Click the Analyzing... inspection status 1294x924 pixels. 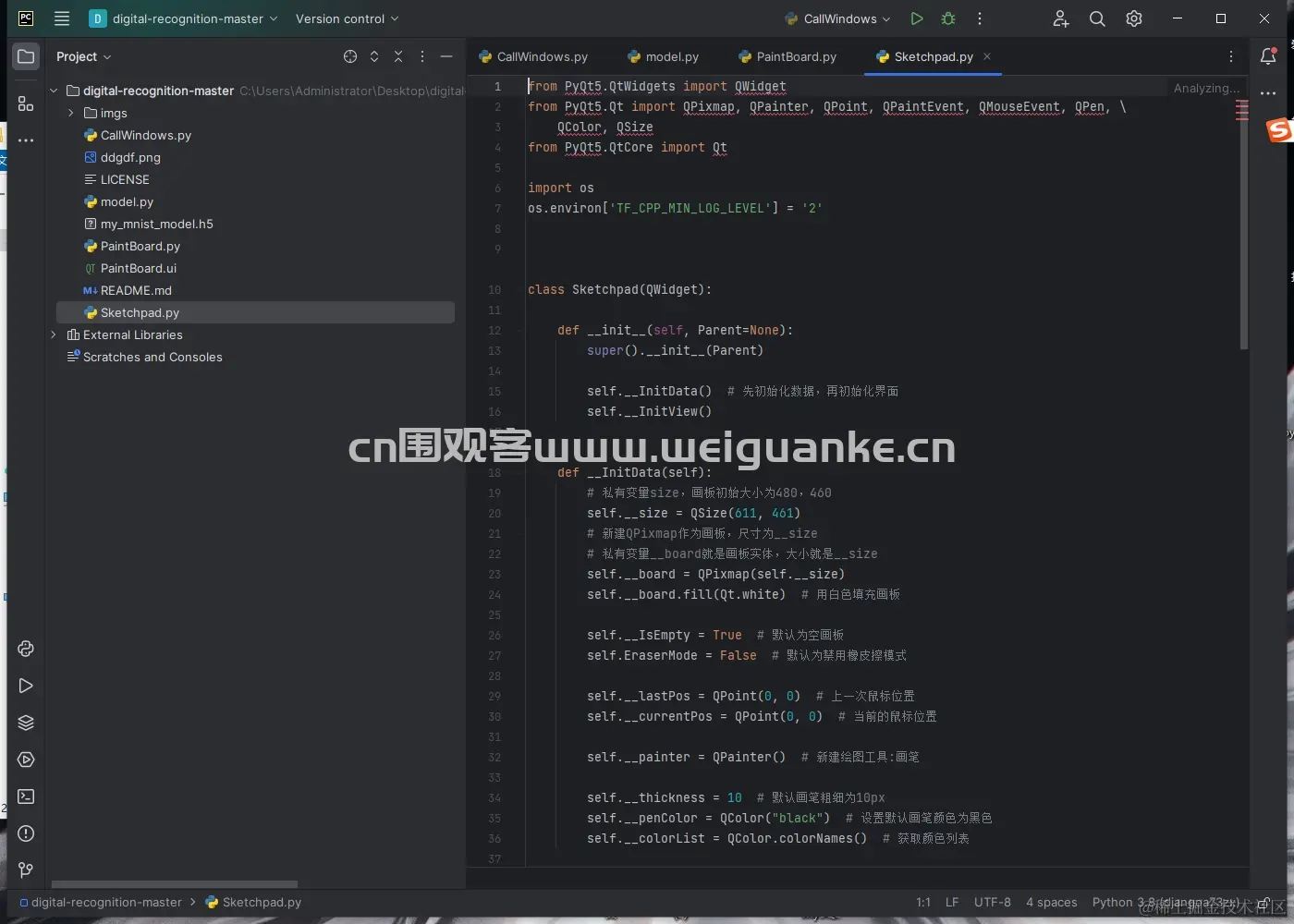click(1207, 88)
